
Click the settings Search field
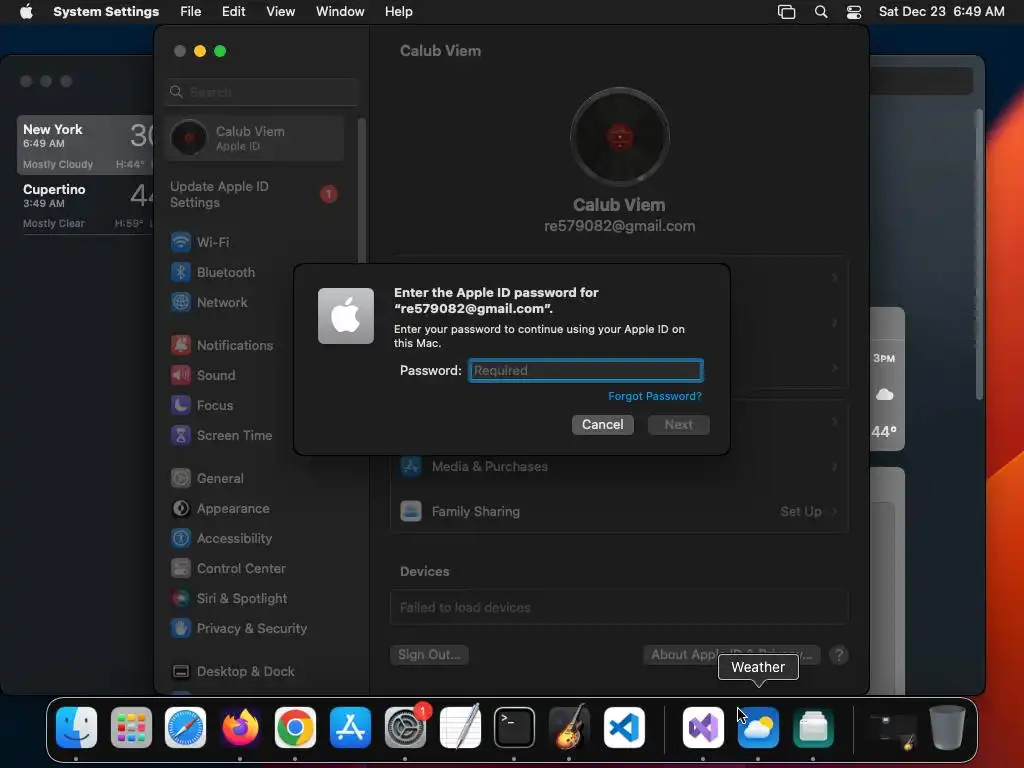261,92
